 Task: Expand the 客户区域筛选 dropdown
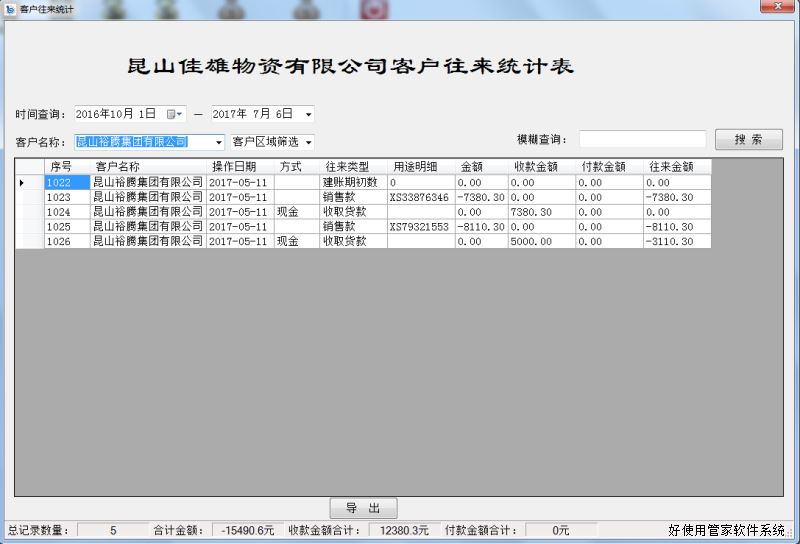(x=308, y=142)
